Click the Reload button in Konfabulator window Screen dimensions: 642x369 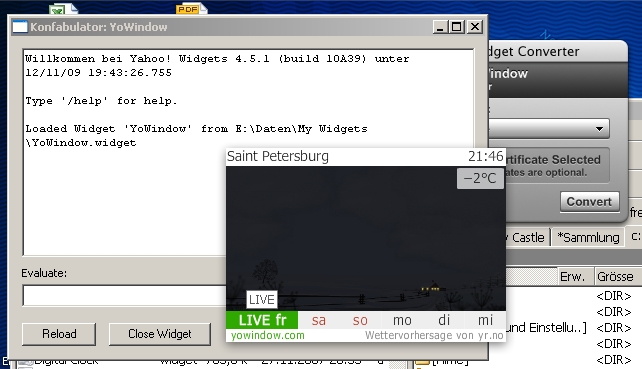[x=59, y=334]
